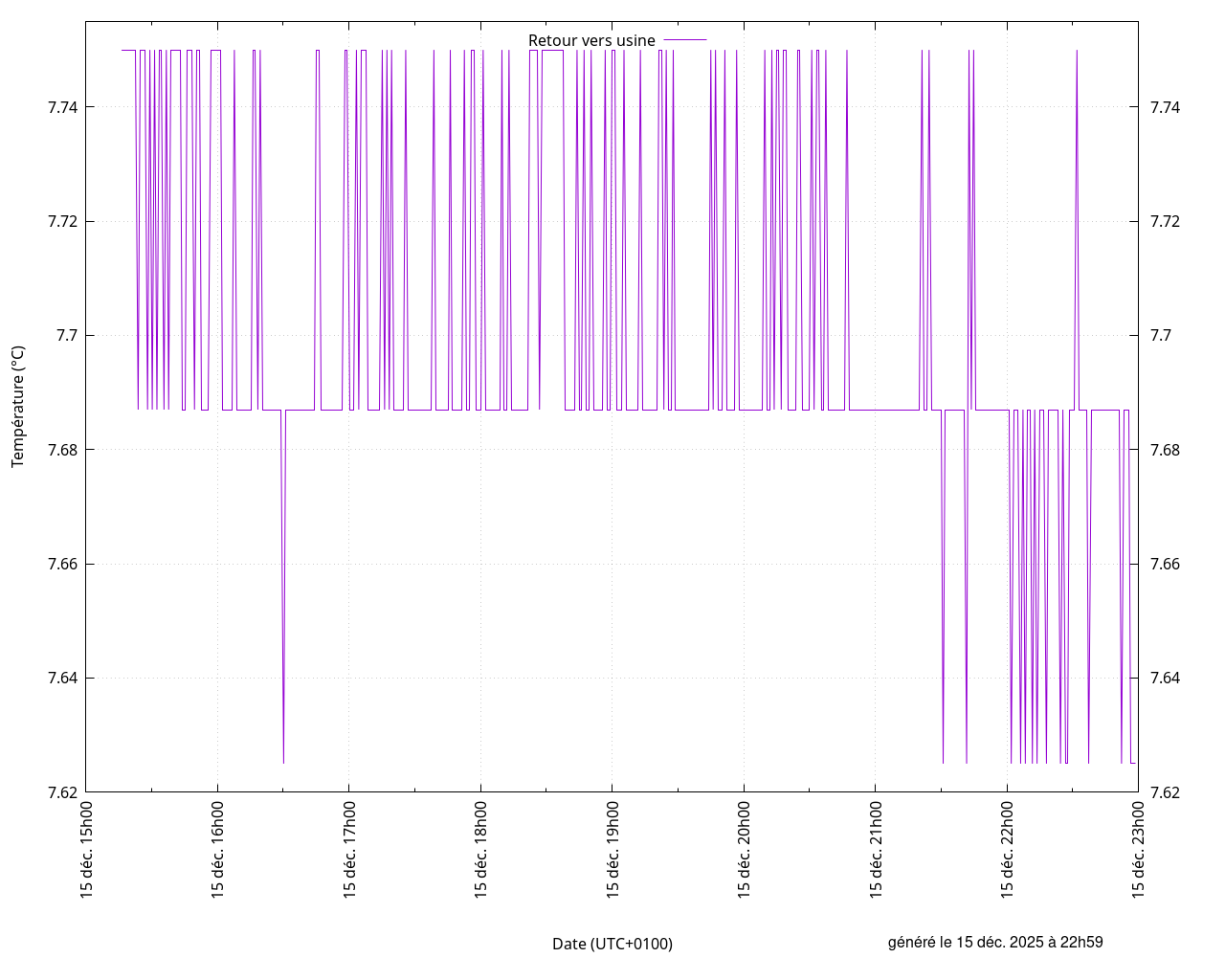Click the purple legend line sample
1225x980 pixels.
(x=685, y=40)
